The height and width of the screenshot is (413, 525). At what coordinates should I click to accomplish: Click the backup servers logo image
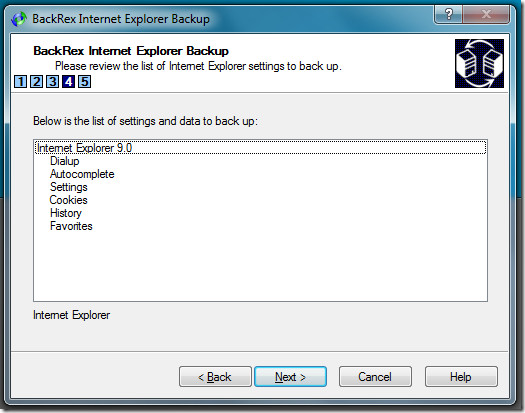pyautogui.click(x=479, y=63)
